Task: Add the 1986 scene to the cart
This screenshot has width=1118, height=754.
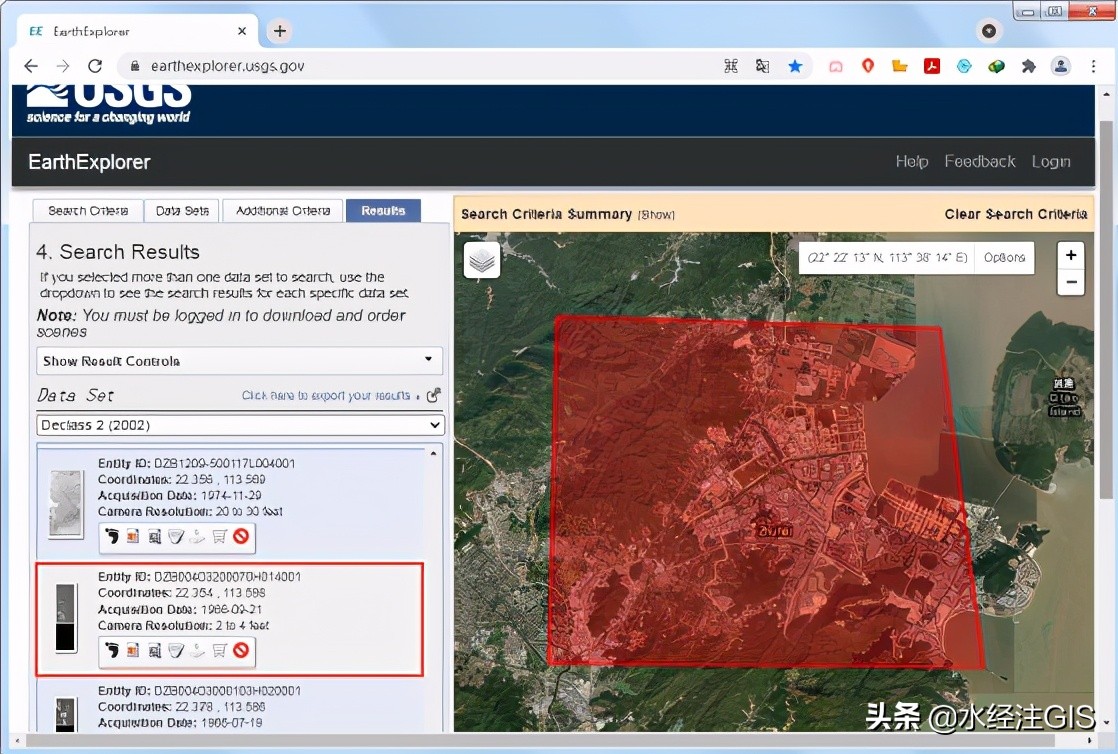Action: (220, 650)
